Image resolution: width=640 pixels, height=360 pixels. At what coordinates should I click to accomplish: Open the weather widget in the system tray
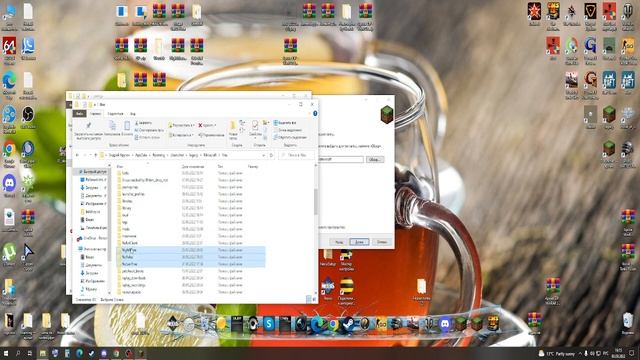(x=557, y=353)
